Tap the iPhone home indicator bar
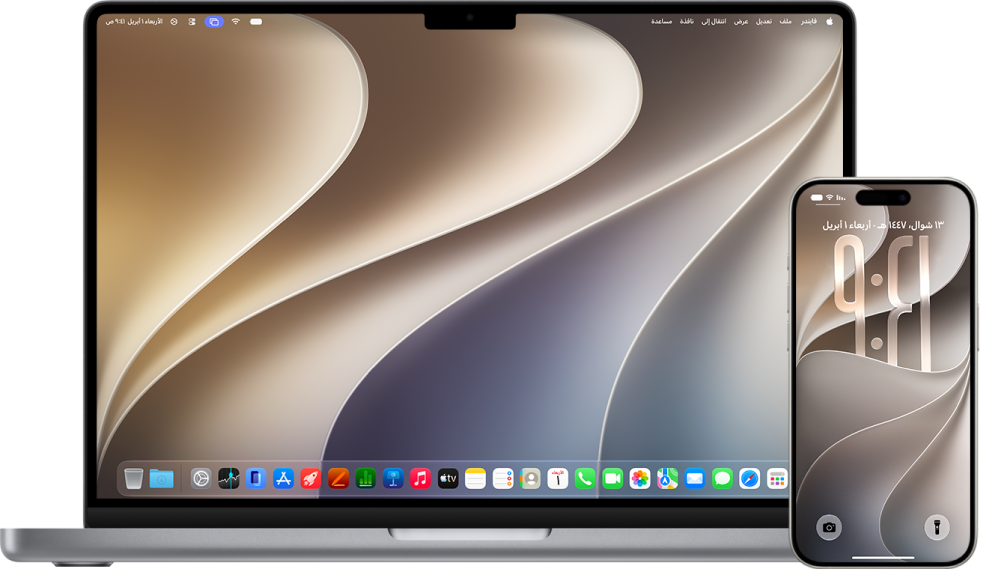The width and height of the screenshot is (982, 572). coord(883,558)
